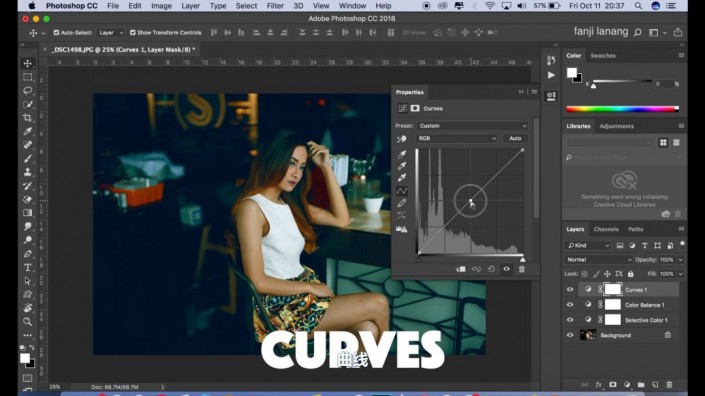Select the Pen tool
Image resolution: width=705 pixels, height=396 pixels.
[x=28, y=254]
